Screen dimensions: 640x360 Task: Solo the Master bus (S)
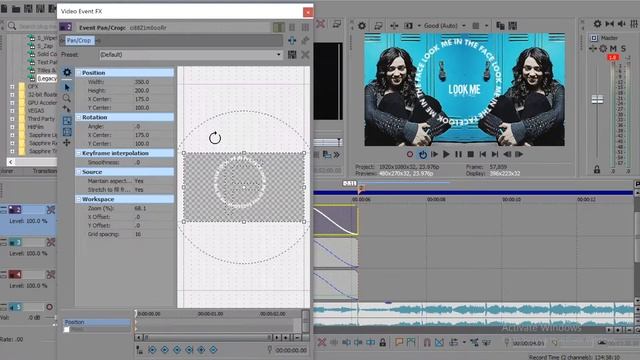(623, 49)
